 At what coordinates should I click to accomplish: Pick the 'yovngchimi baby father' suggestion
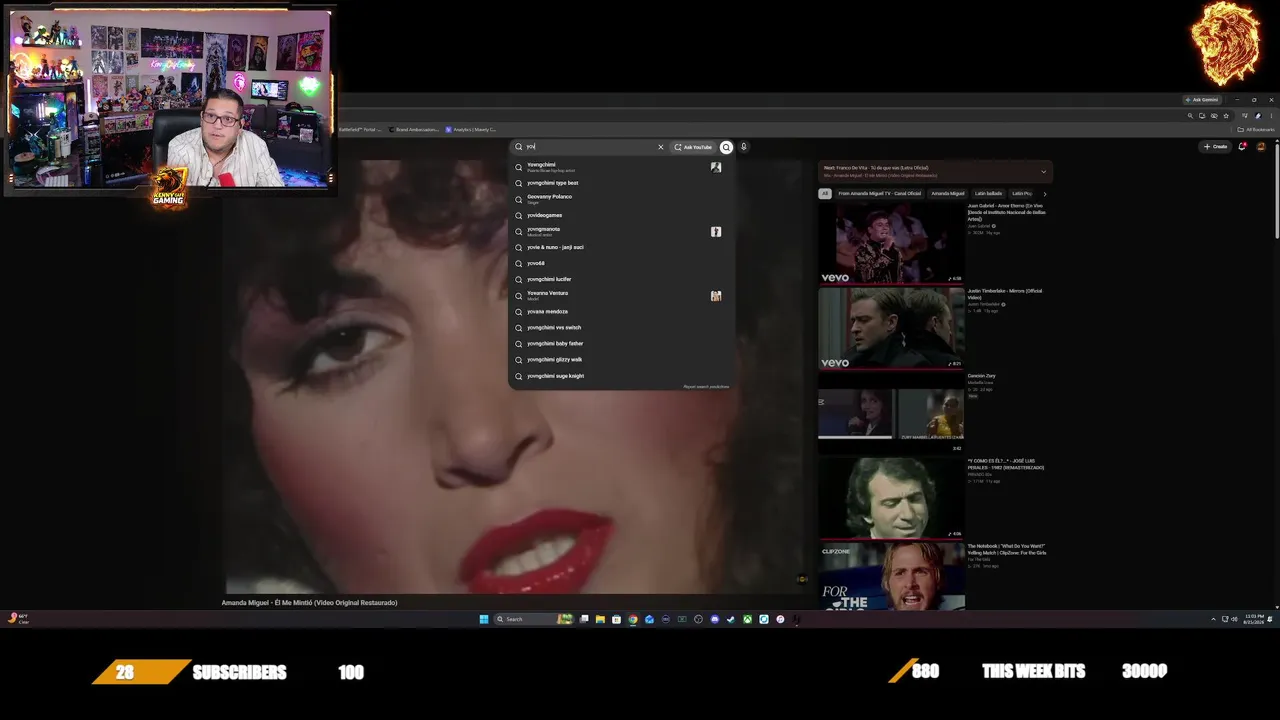click(x=622, y=343)
